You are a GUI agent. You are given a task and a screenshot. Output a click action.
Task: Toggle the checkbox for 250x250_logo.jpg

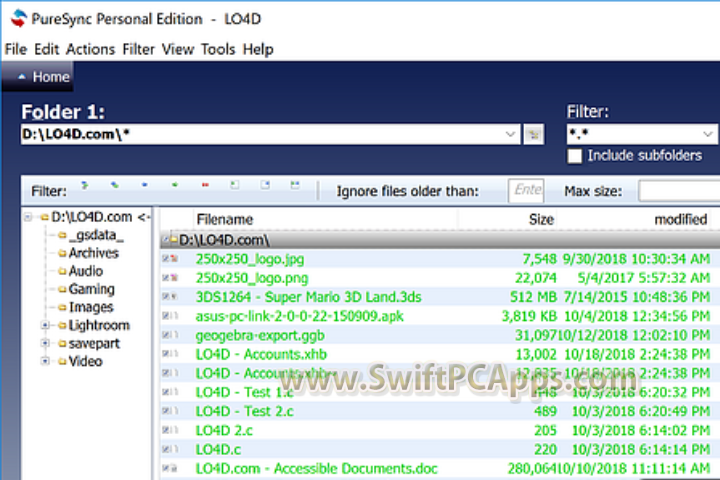click(166, 259)
